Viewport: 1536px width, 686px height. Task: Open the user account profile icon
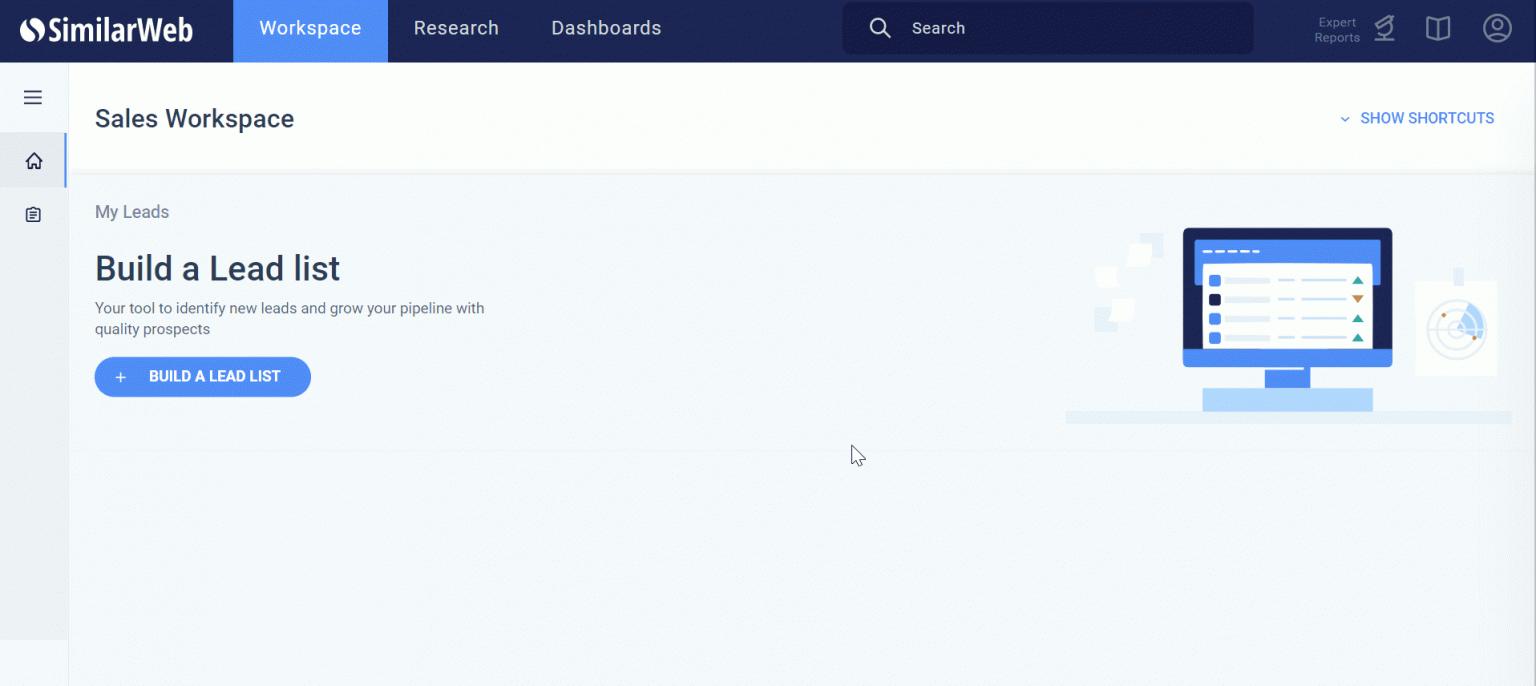pos(1497,28)
